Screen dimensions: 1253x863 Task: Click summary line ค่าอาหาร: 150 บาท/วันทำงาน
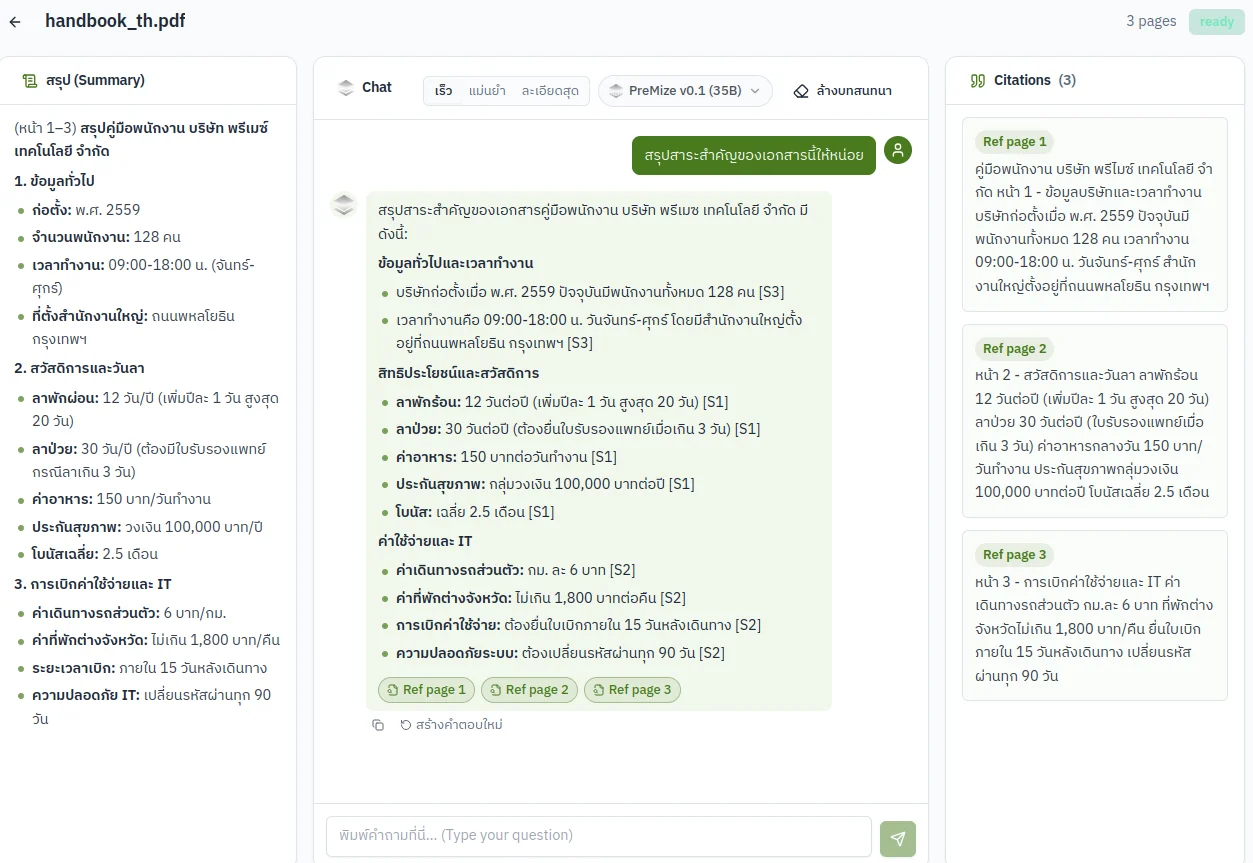121,499
